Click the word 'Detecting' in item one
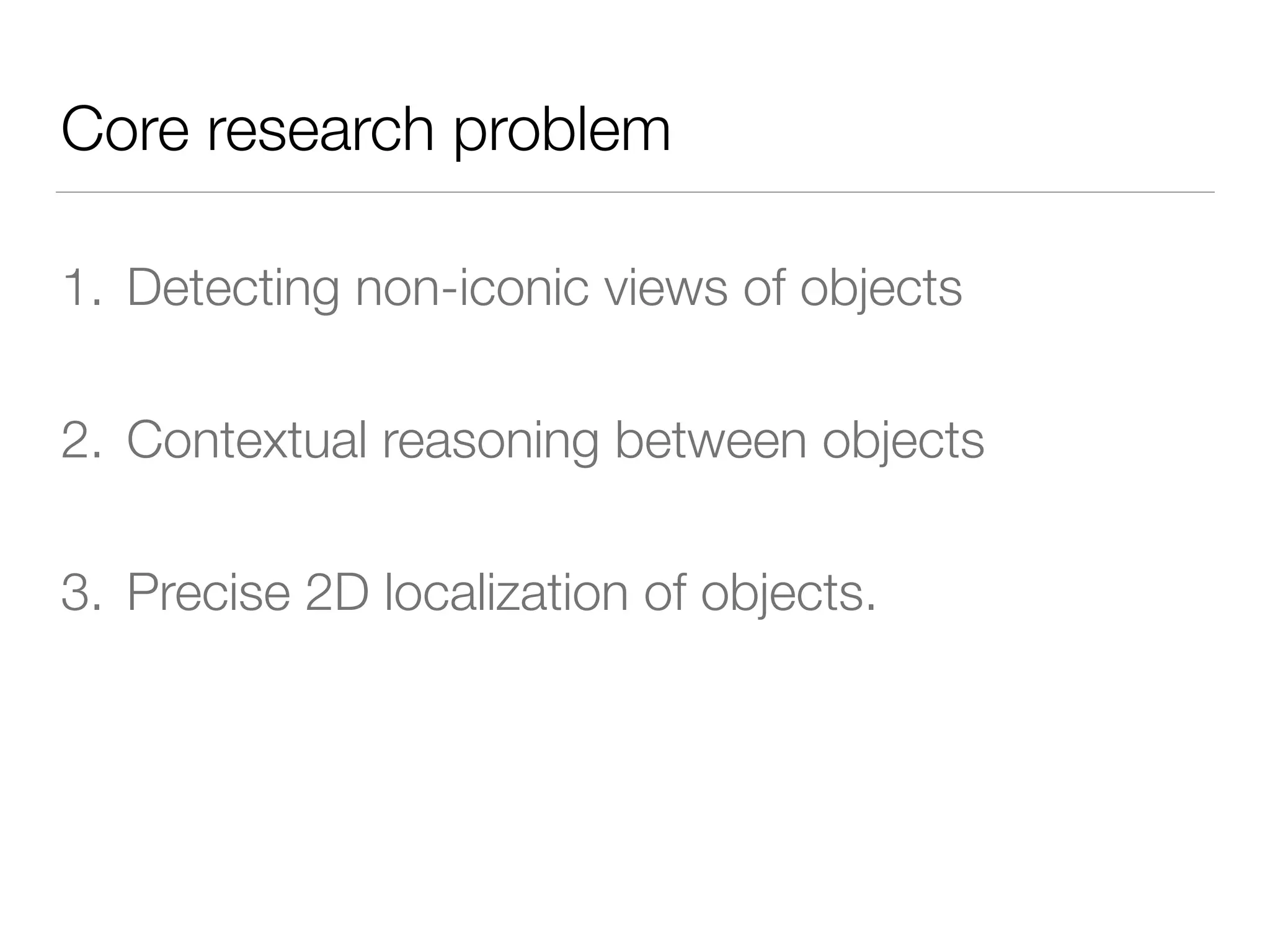The height and width of the screenshot is (952, 1270). [233, 290]
